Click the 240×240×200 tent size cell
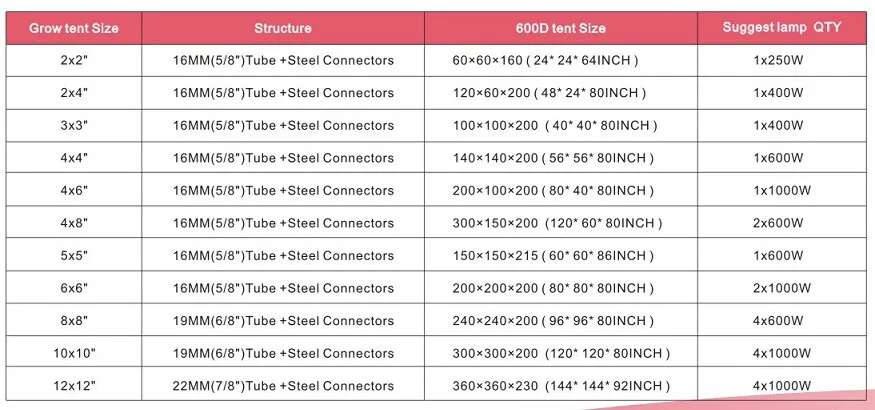 pyautogui.click(x=553, y=321)
